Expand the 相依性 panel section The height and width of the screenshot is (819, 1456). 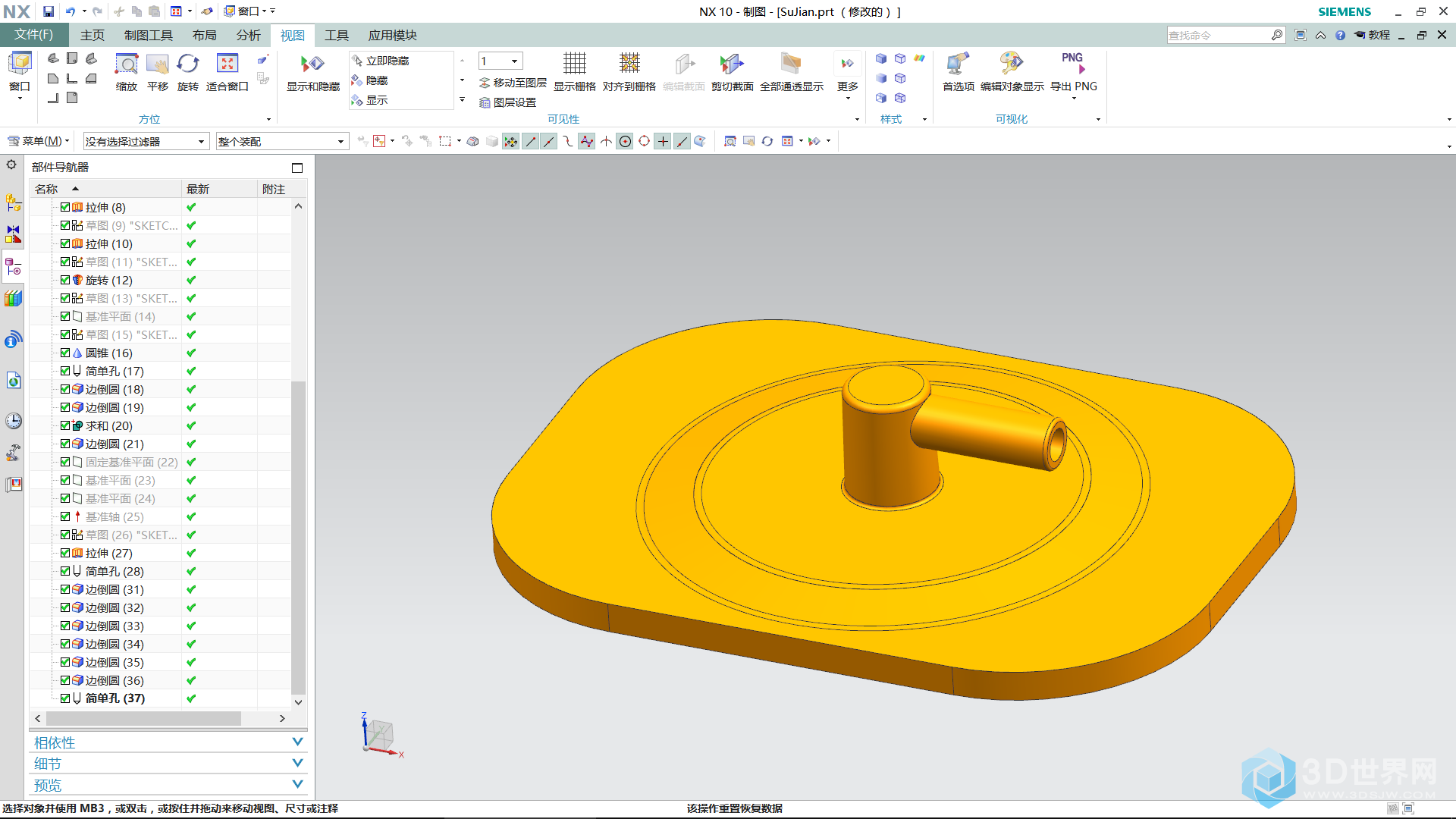[168, 742]
